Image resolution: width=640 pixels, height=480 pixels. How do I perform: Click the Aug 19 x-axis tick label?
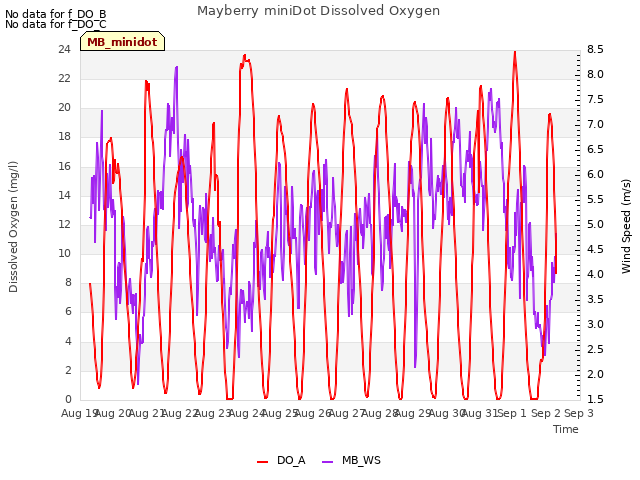click(79, 413)
